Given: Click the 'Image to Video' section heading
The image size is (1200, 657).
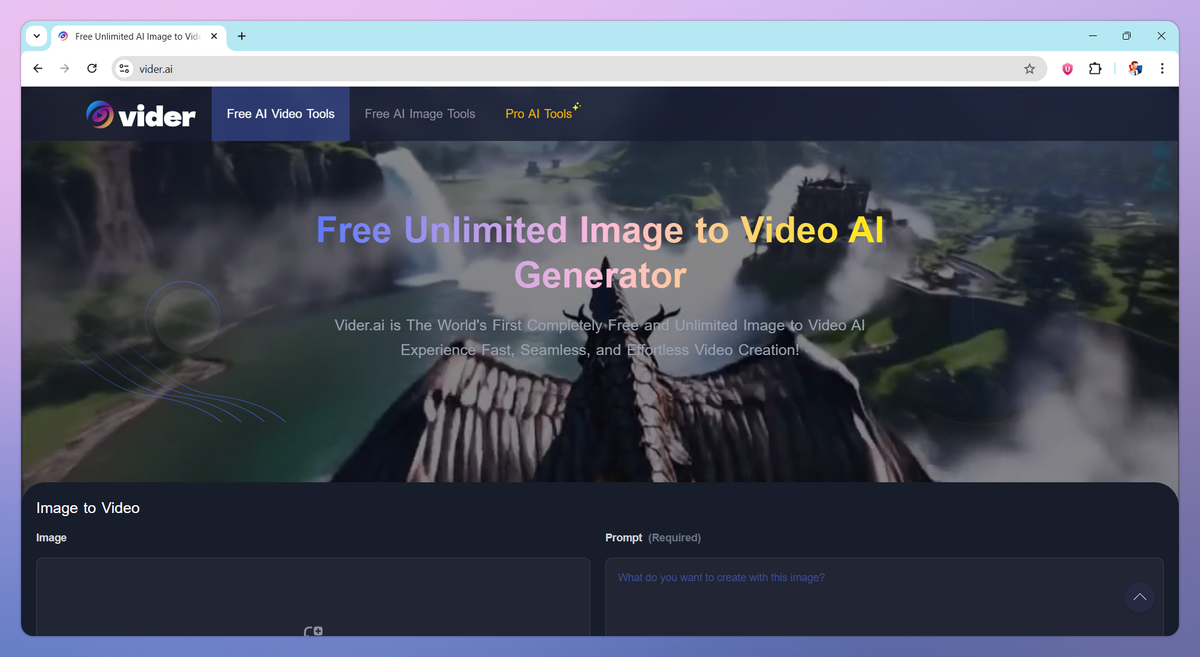Looking at the screenshot, I should pos(88,508).
